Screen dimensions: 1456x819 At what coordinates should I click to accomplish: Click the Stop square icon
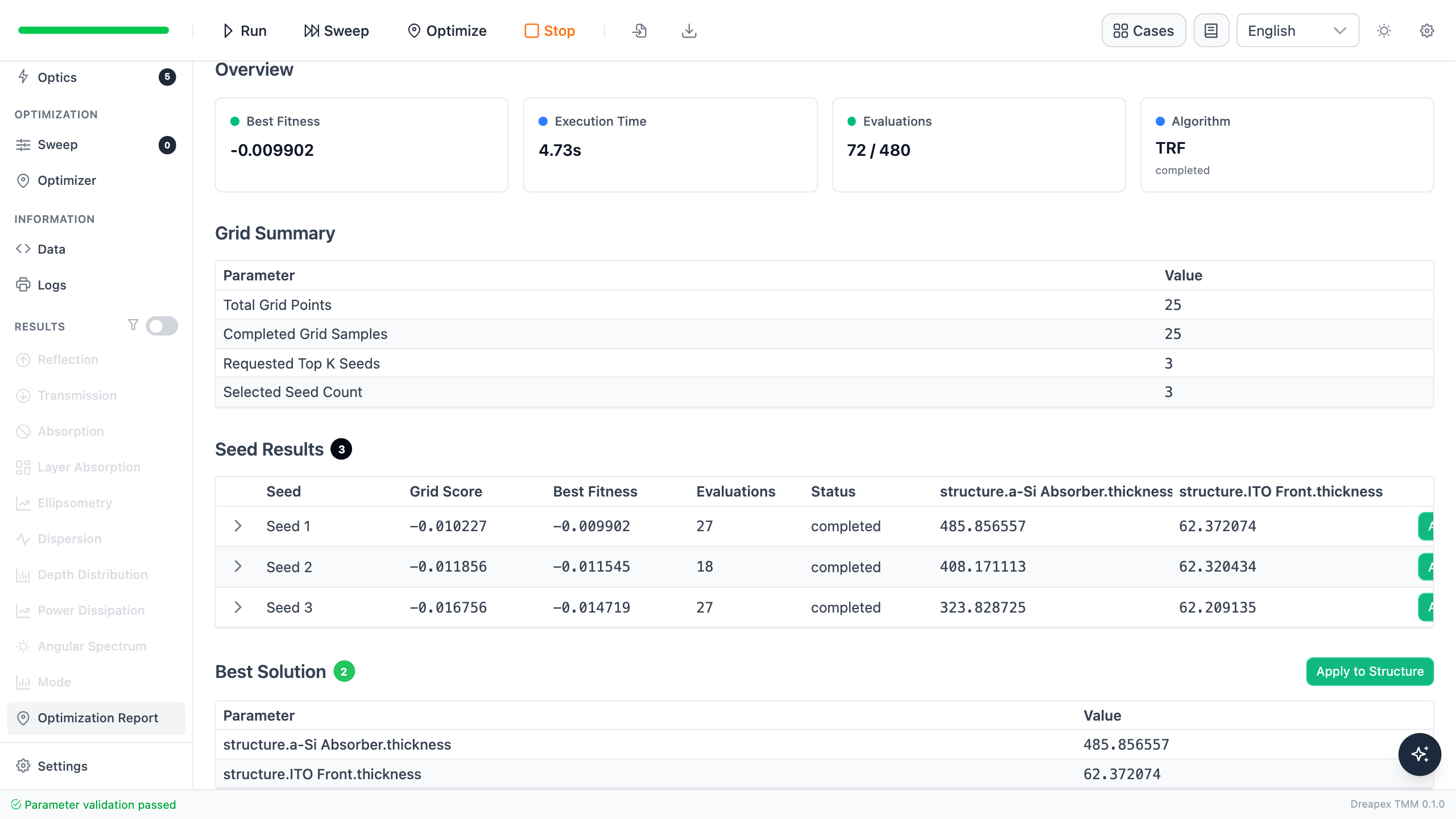click(x=531, y=31)
